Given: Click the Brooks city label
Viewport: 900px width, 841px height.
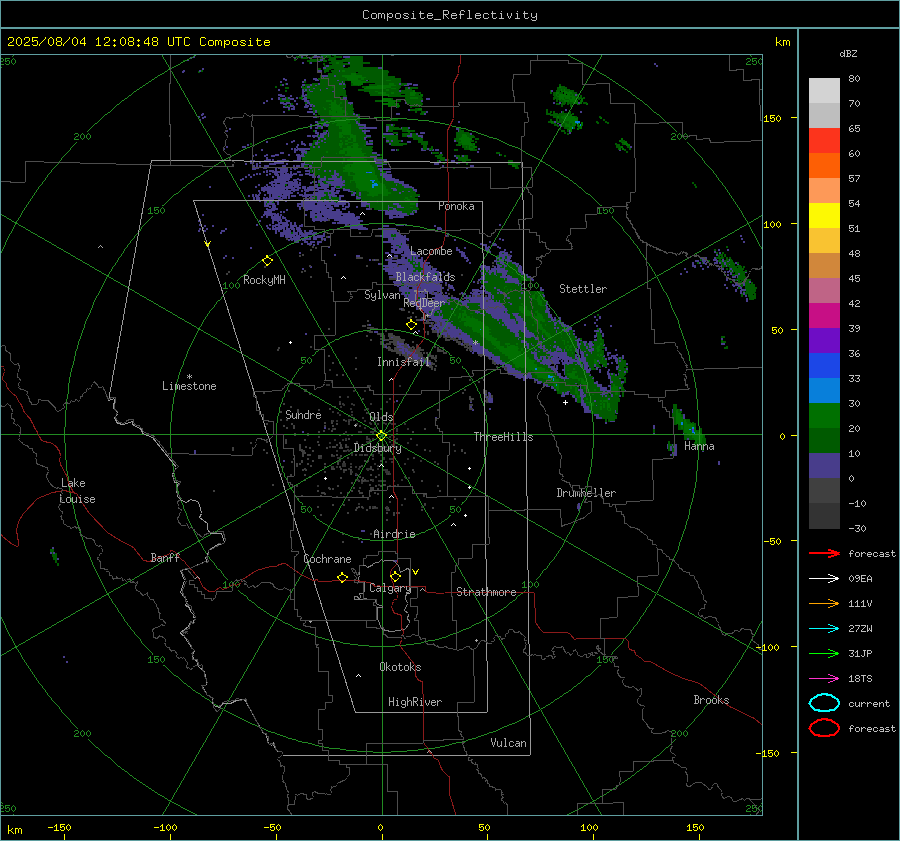Looking at the screenshot, I should 711,700.
